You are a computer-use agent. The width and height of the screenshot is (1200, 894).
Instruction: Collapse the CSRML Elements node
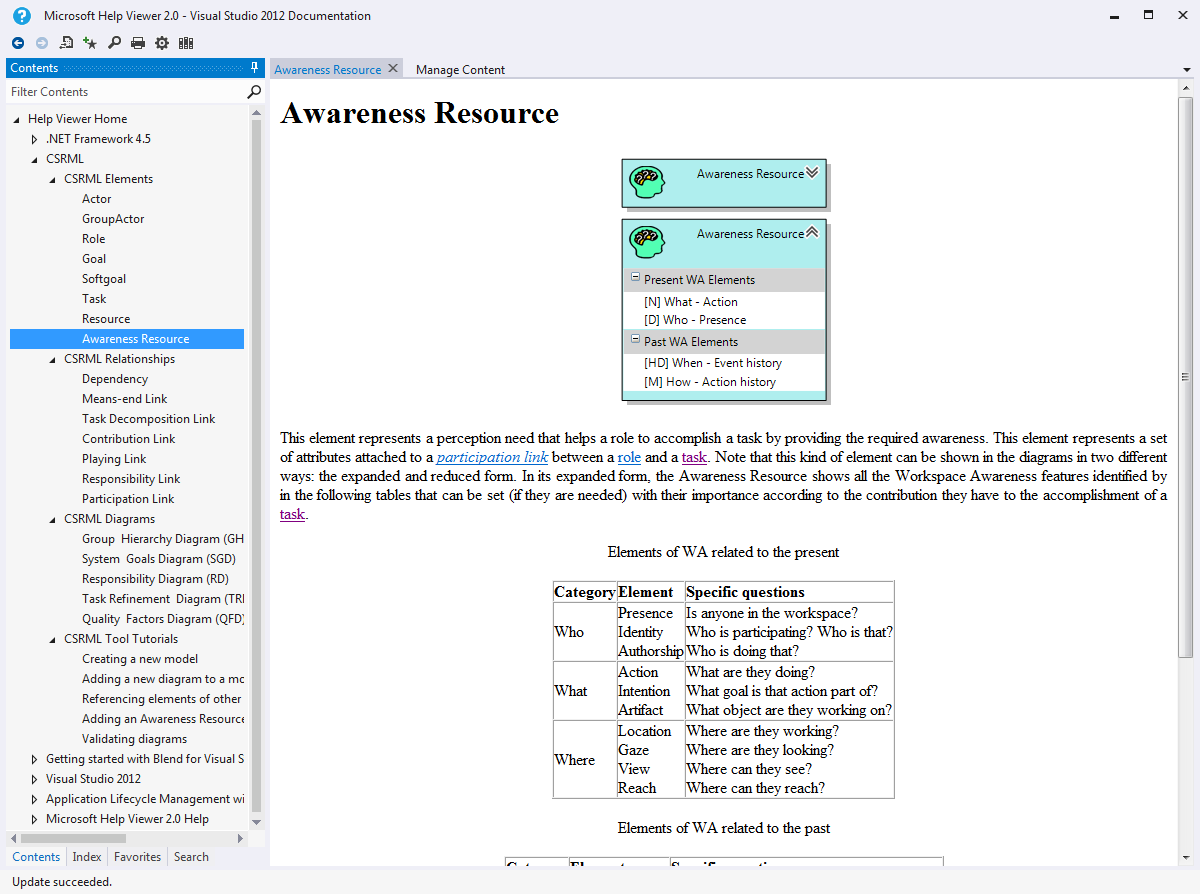tap(52, 179)
